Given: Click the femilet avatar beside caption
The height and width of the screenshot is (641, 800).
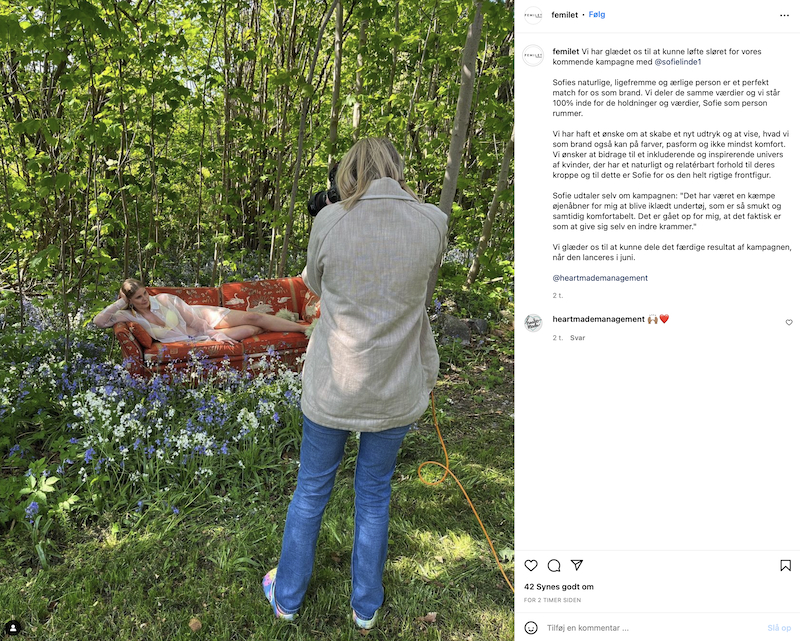Looking at the screenshot, I should tap(533, 56).
